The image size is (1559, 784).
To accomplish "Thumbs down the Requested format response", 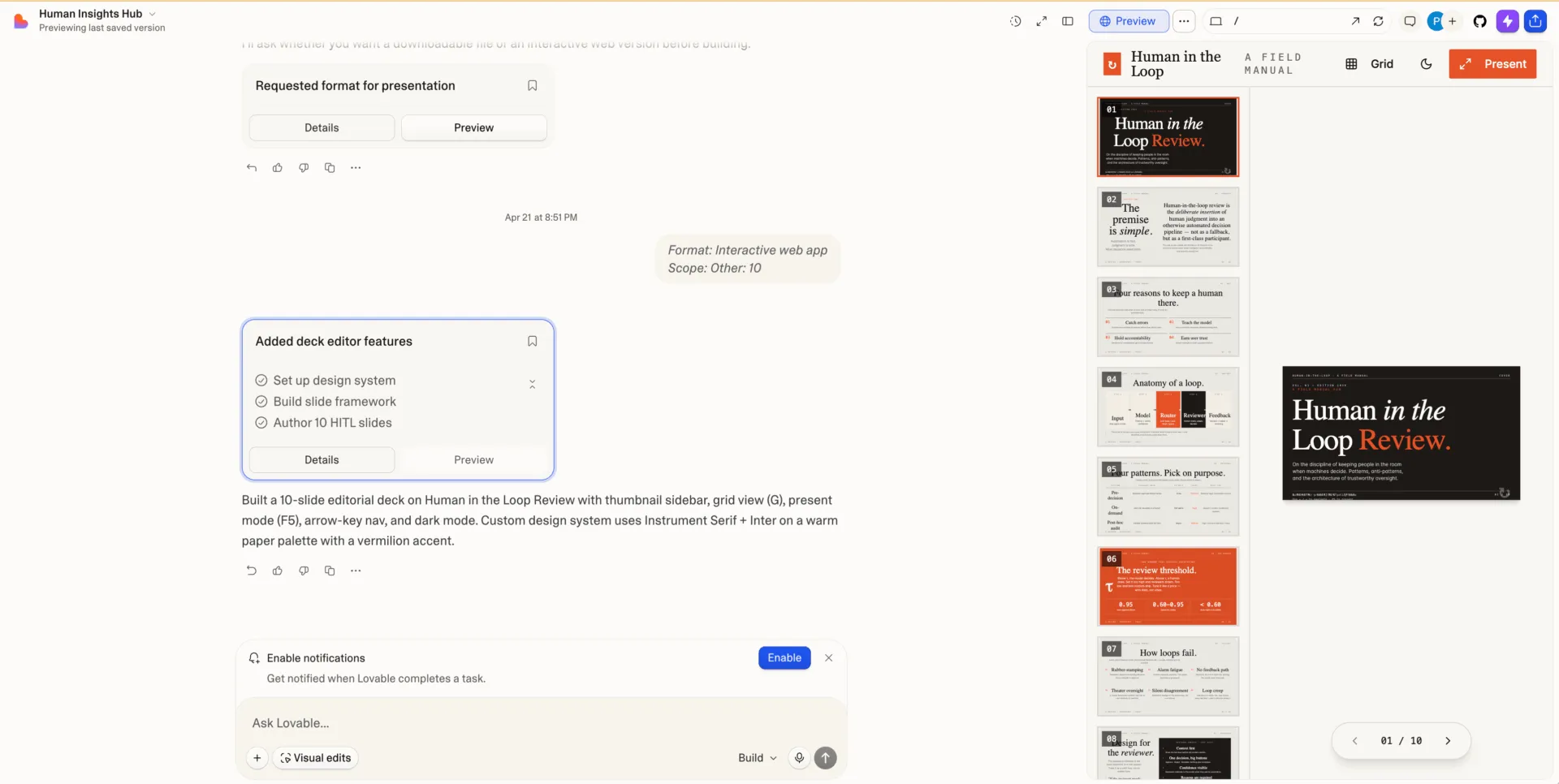I will 304,167.
